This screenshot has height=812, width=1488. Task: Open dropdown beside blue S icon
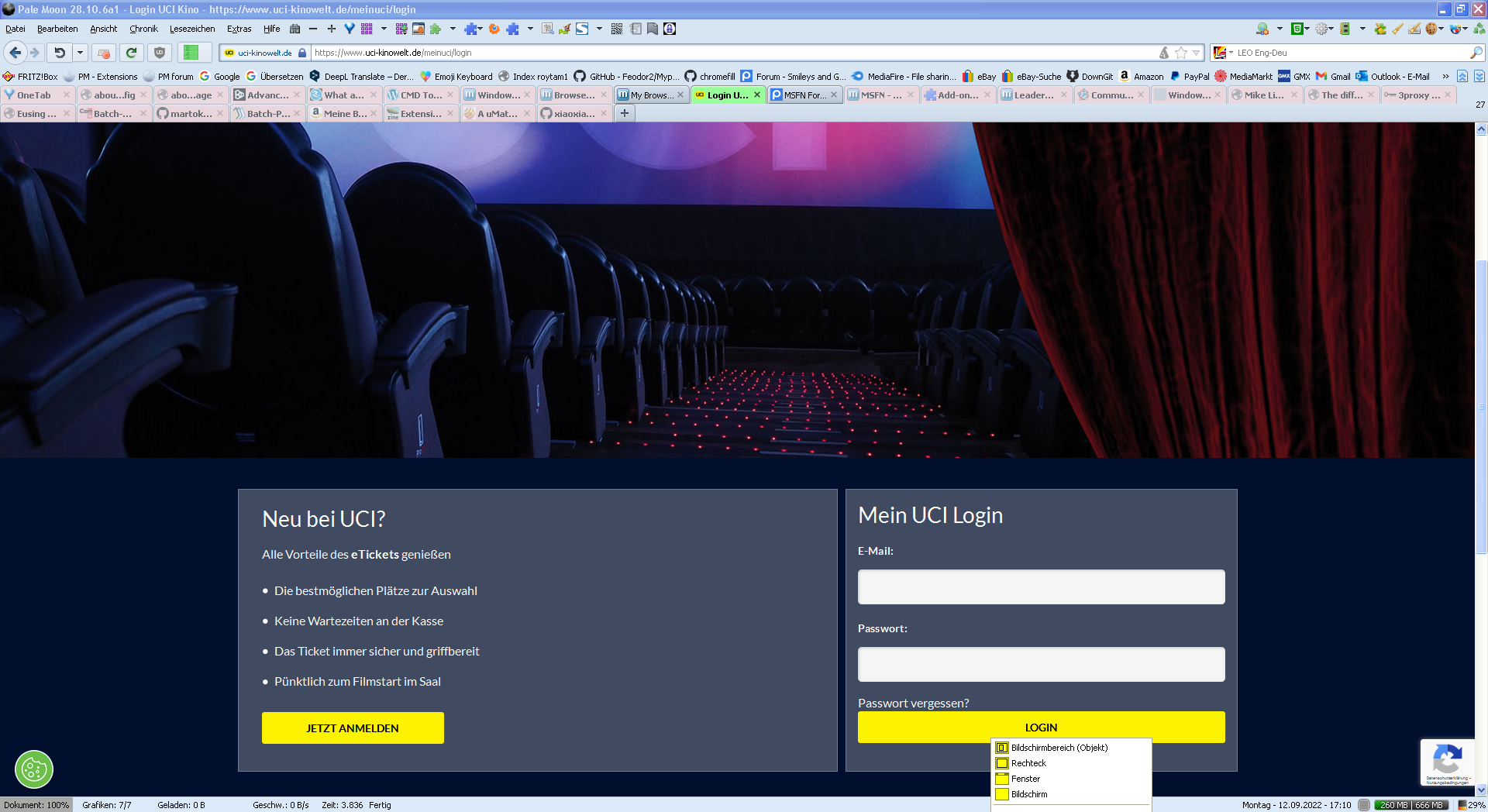point(599,29)
